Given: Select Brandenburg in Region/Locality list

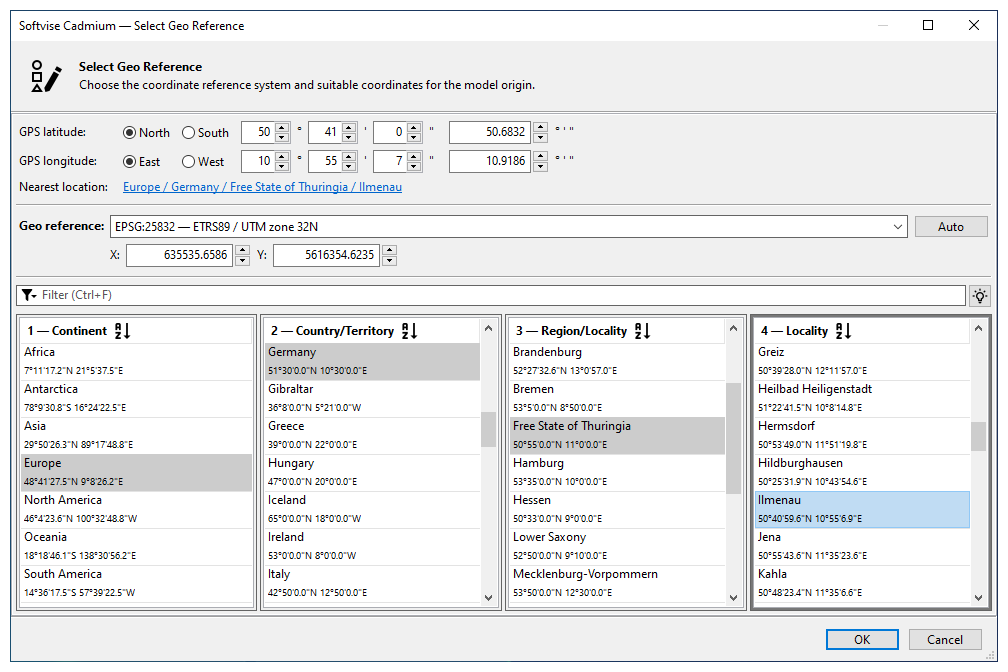Looking at the screenshot, I should click(x=618, y=361).
